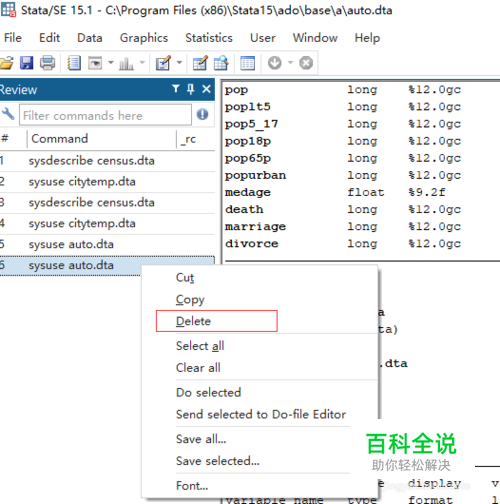Click the filter funnel icon in Review panel
500x504 pixels.
(176, 89)
